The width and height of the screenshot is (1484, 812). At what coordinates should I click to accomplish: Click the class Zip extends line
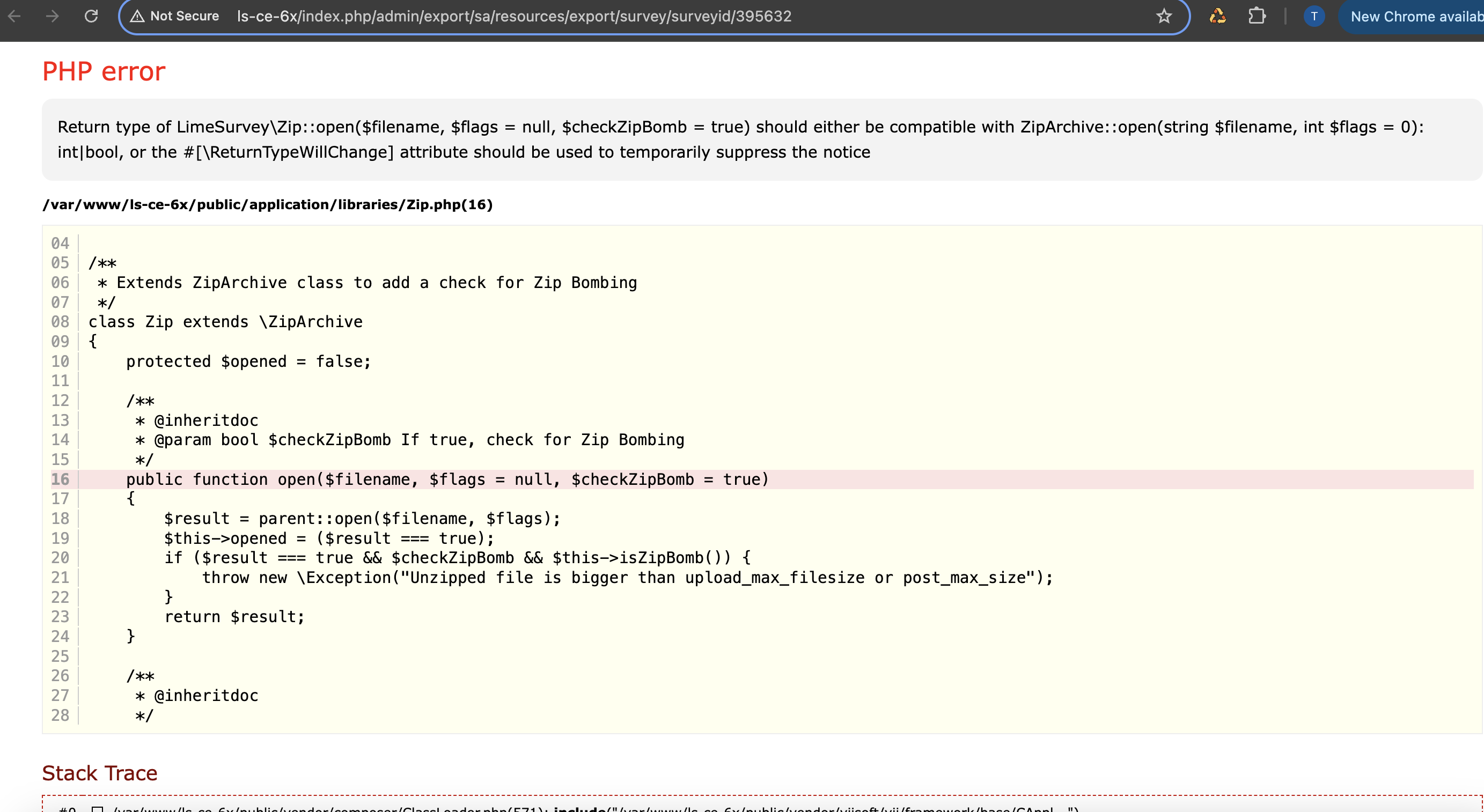[225, 321]
